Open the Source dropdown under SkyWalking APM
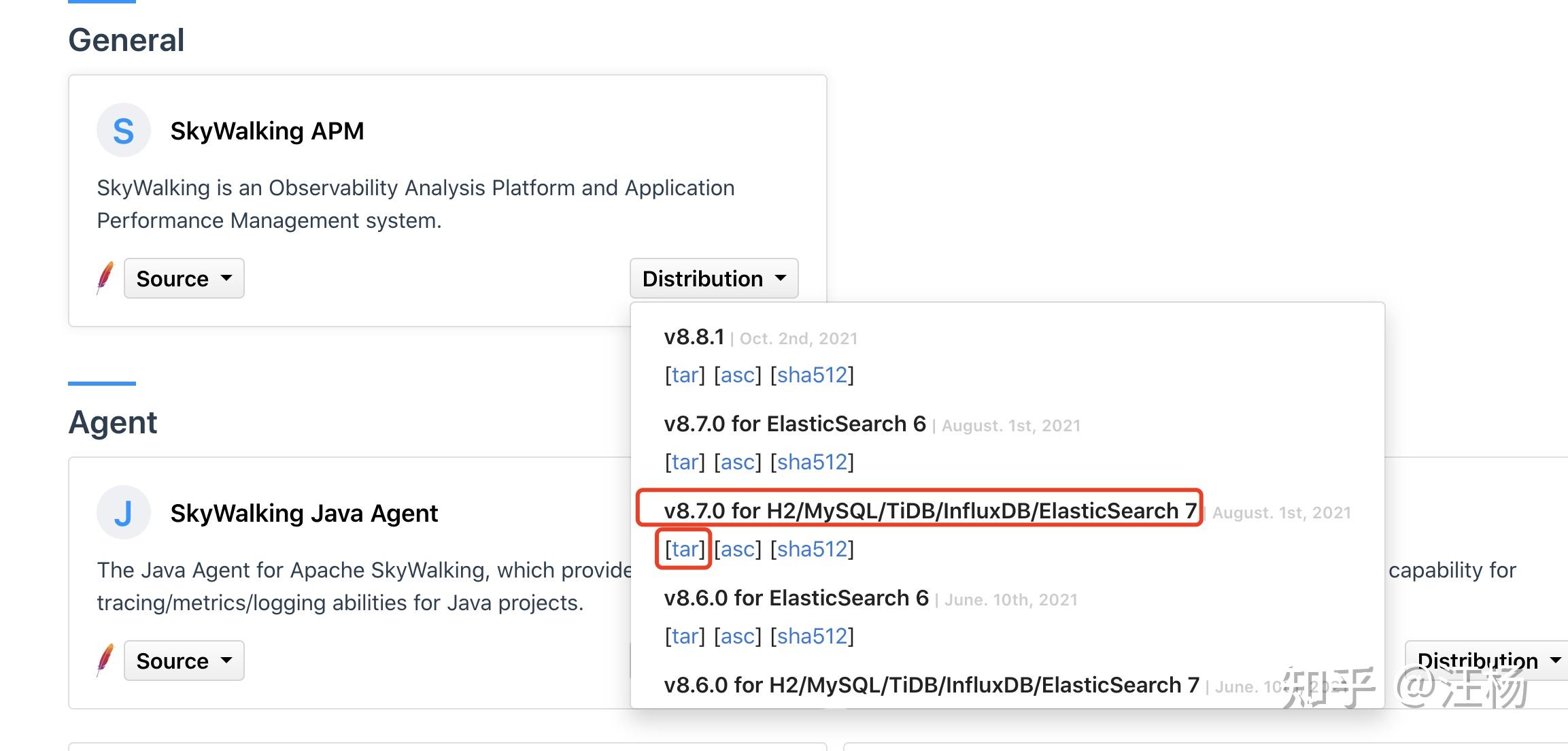This screenshot has width=1568, height=751. coord(184,278)
